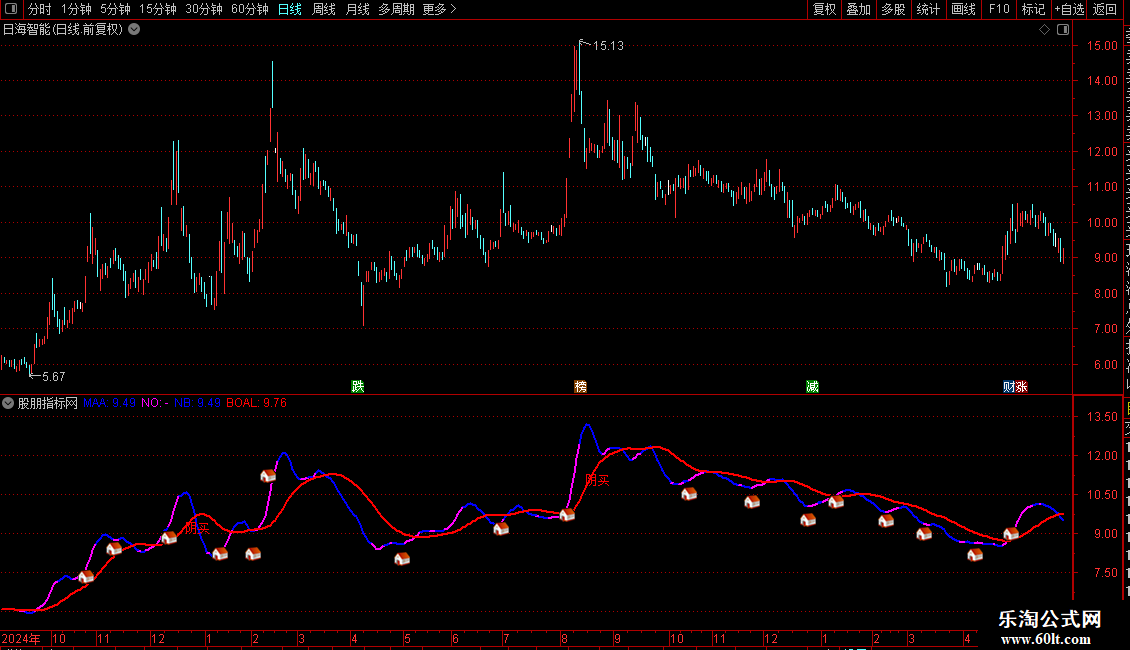This screenshot has height=650, width=1130.
Task: Click the 股朋指标网 indicator name
Action: (48, 404)
